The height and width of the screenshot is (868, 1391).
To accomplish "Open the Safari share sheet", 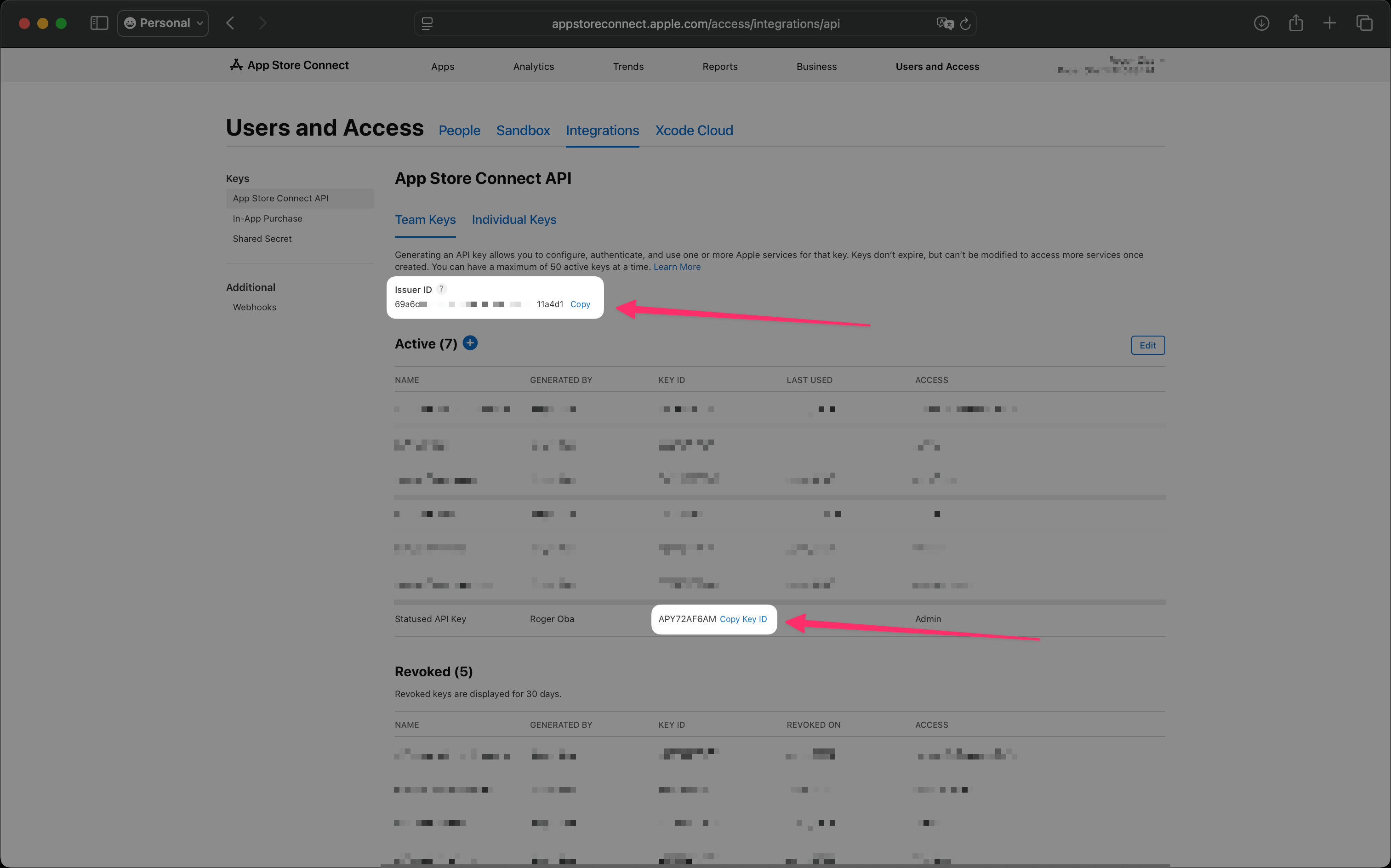I will tap(1296, 23).
